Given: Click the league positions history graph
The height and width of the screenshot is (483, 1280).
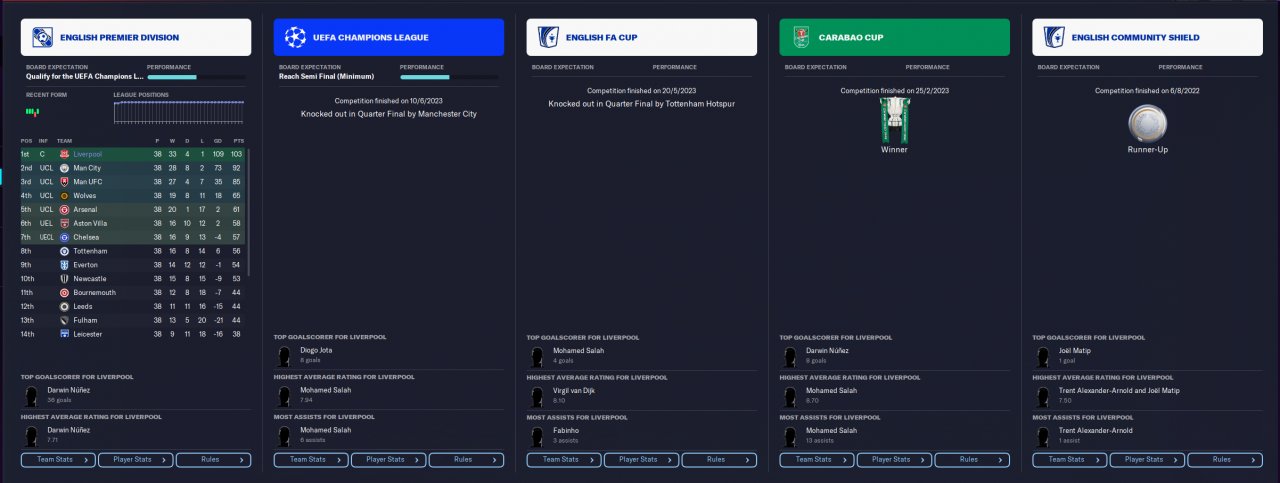Looking at the screenshot, I should tap(181, 113).
